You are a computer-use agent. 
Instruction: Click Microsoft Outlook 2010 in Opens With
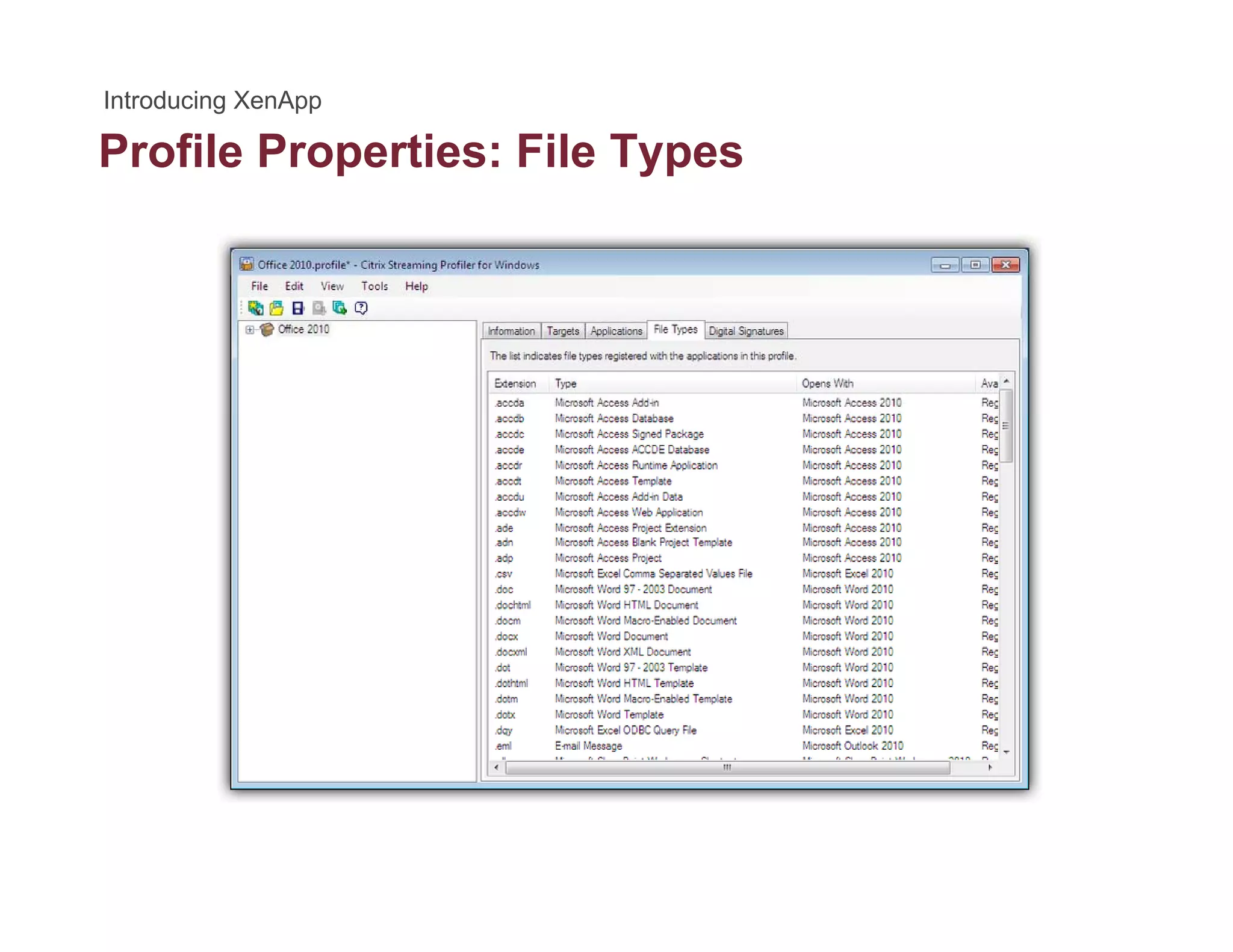point(853,746)
